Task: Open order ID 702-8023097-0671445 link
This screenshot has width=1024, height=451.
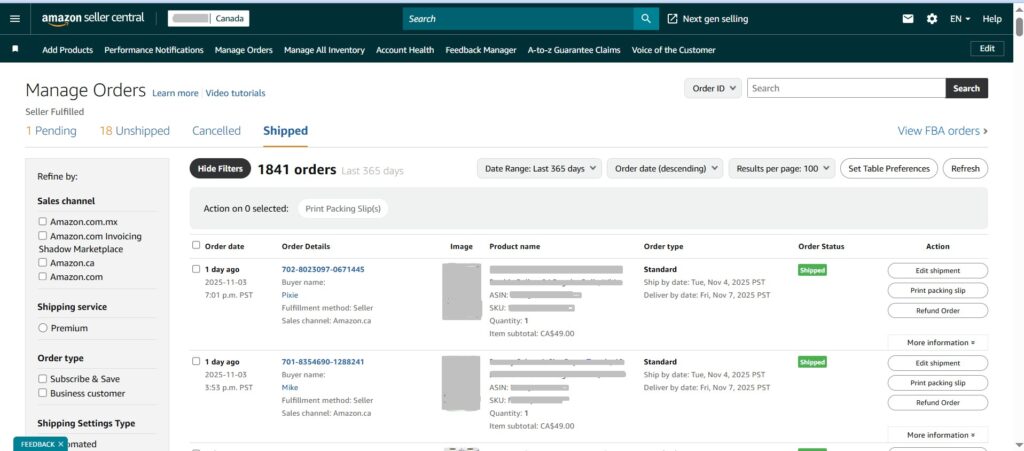Action: (x=323, y=269)
